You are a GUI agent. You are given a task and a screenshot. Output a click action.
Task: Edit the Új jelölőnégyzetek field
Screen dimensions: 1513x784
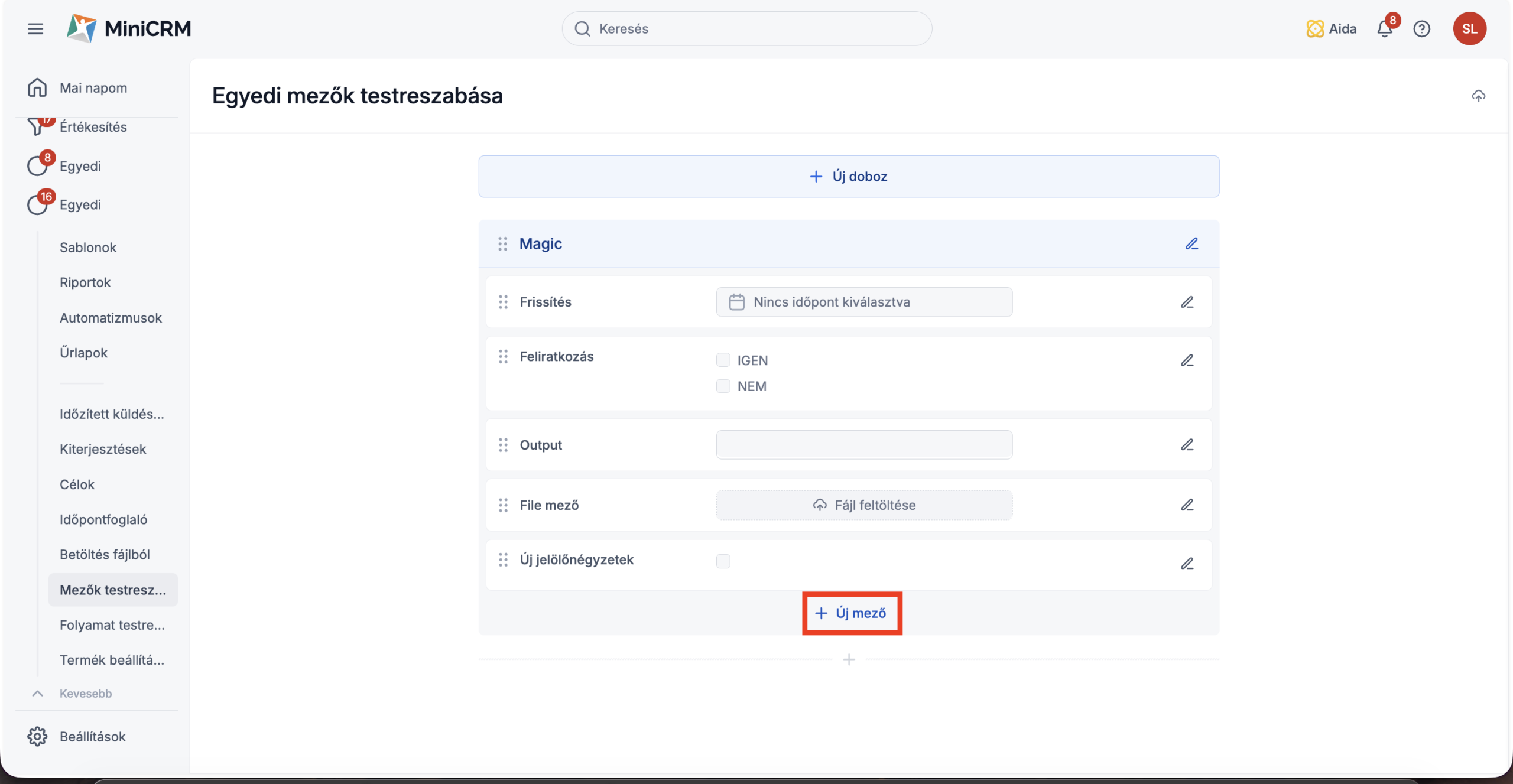pyautogui.click(x=1187, y=563)
